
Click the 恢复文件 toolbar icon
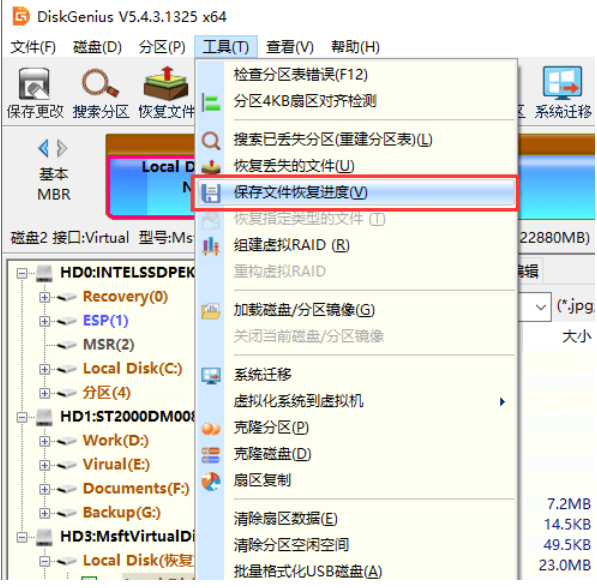(x=166, y=83)
